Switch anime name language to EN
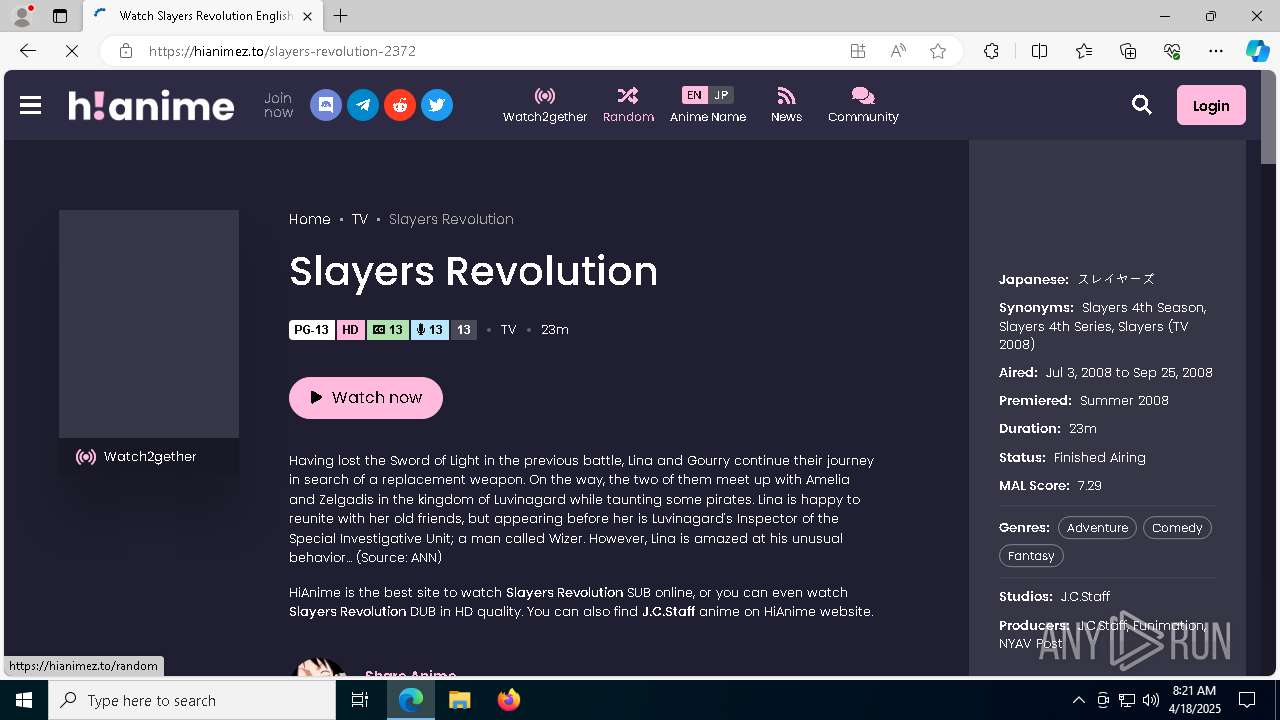1280x720 pixels. (694, 95)
